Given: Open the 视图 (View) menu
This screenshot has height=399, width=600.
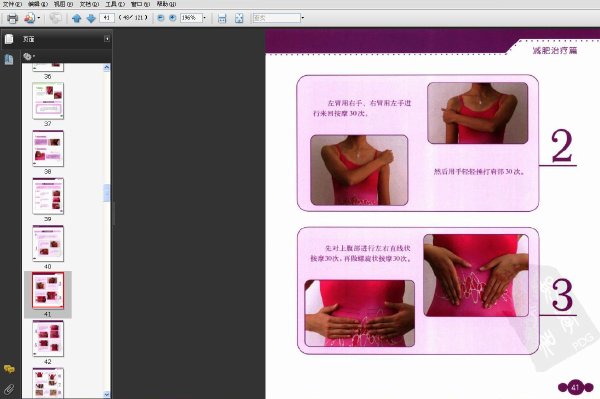Looking at the screenshot, I should tap(63, 4).
